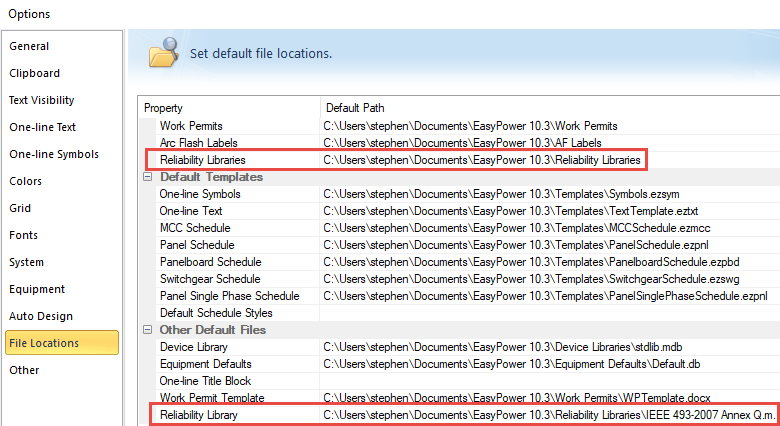
Task: Click the folder icon in the header banner
Action: [164, 53]
